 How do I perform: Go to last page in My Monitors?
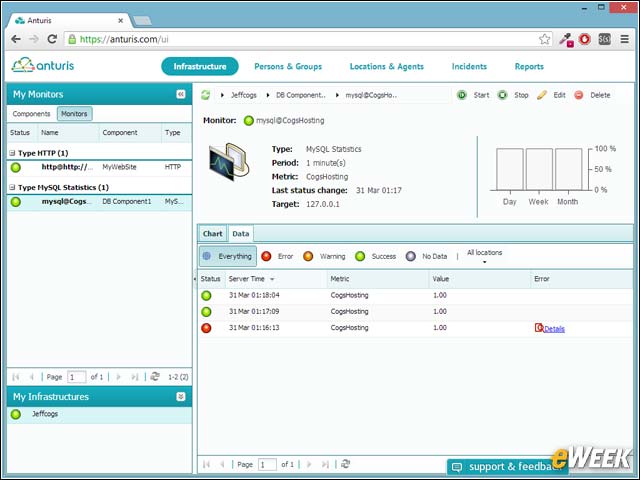click(x=135, y=377)
